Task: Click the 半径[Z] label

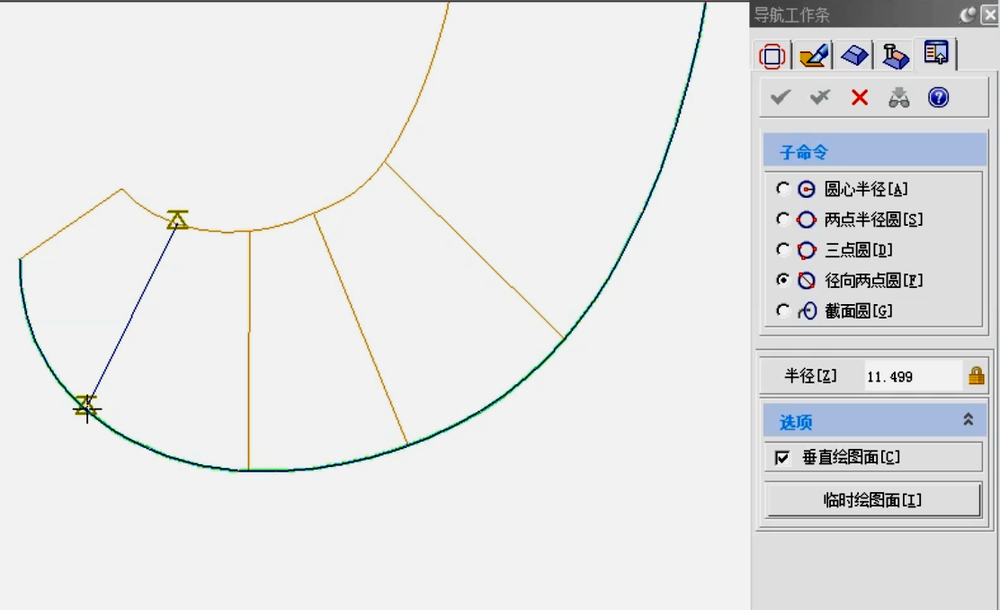Action: point(810,376)
